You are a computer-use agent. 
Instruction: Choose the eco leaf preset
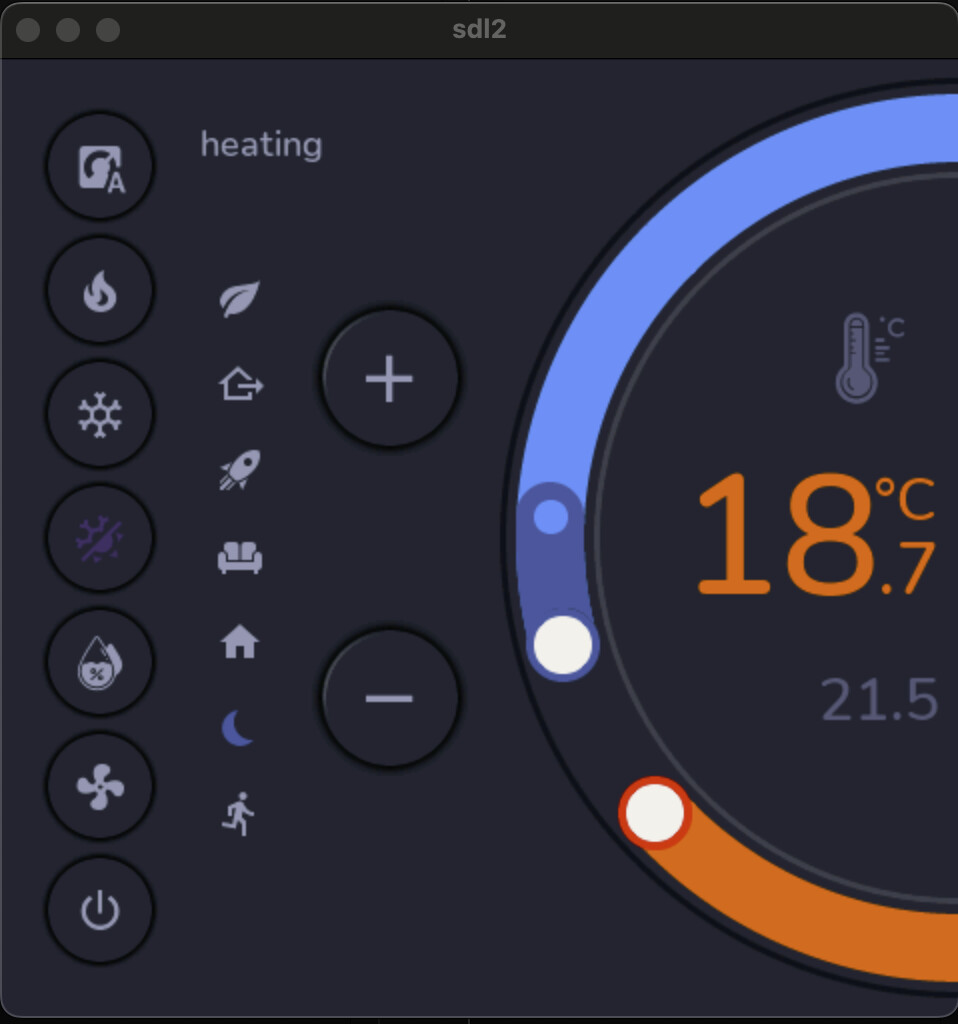(240, 299)
